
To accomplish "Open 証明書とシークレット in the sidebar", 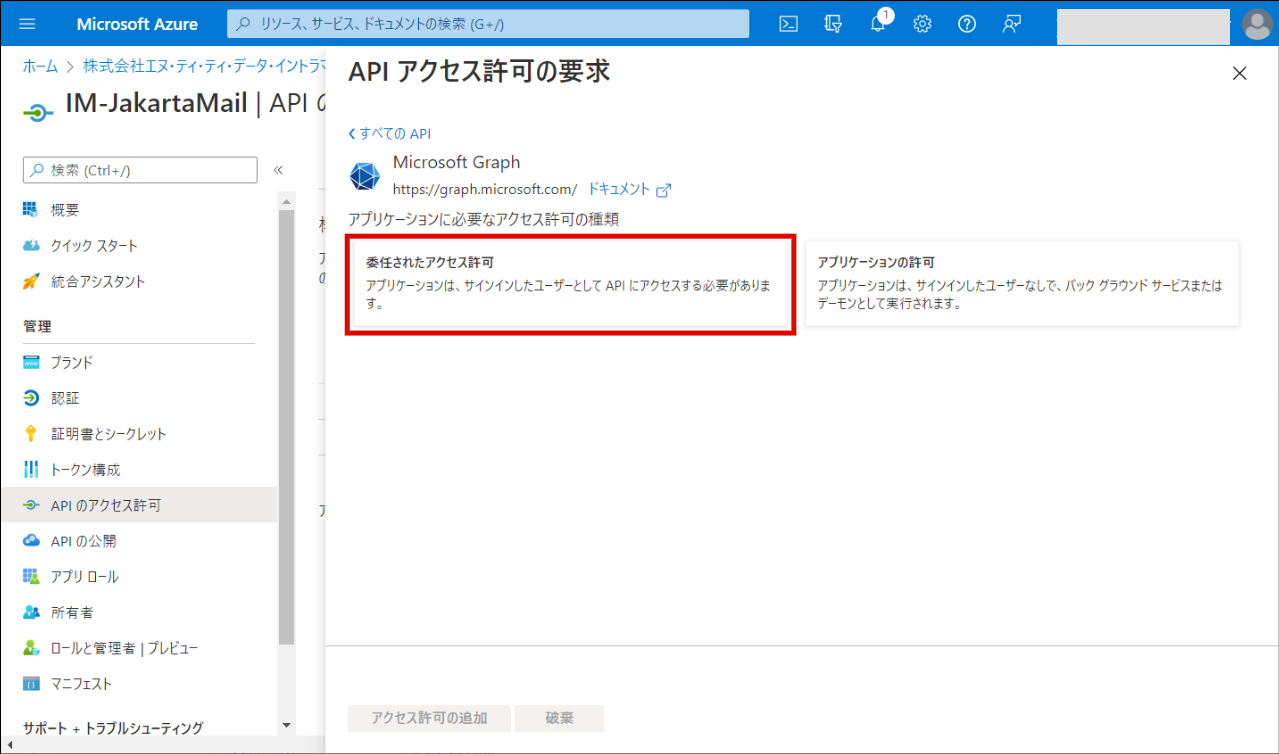I will (108, 434).
